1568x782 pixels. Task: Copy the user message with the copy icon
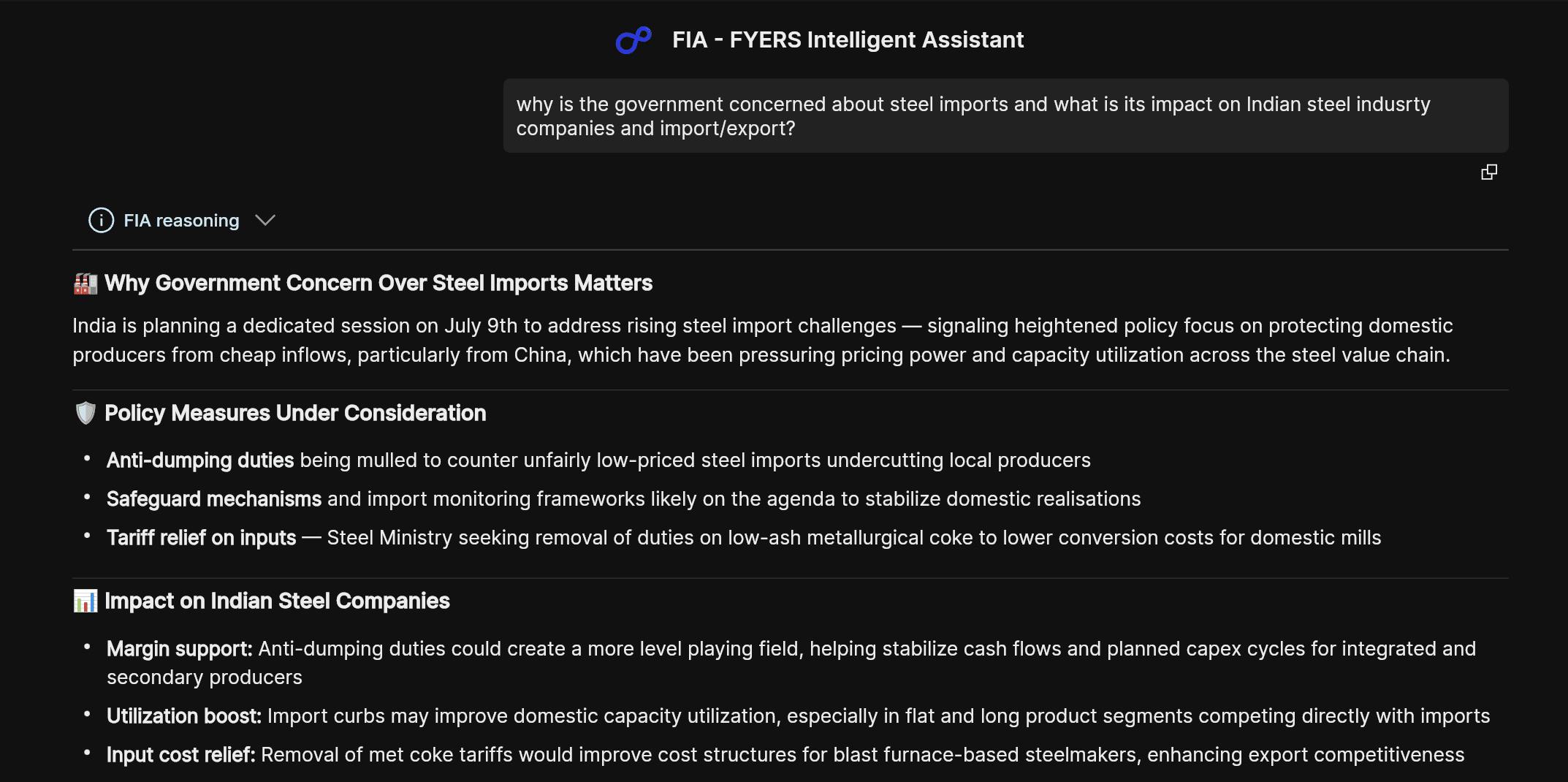[x=1488, y=172]
